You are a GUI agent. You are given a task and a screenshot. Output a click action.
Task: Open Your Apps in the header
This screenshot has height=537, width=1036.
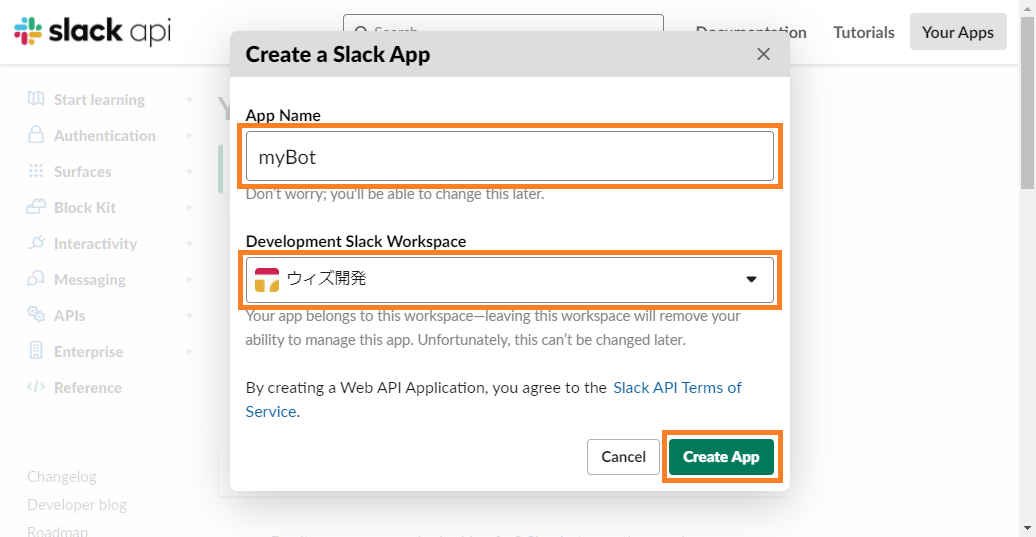click(x=958, y=32)
